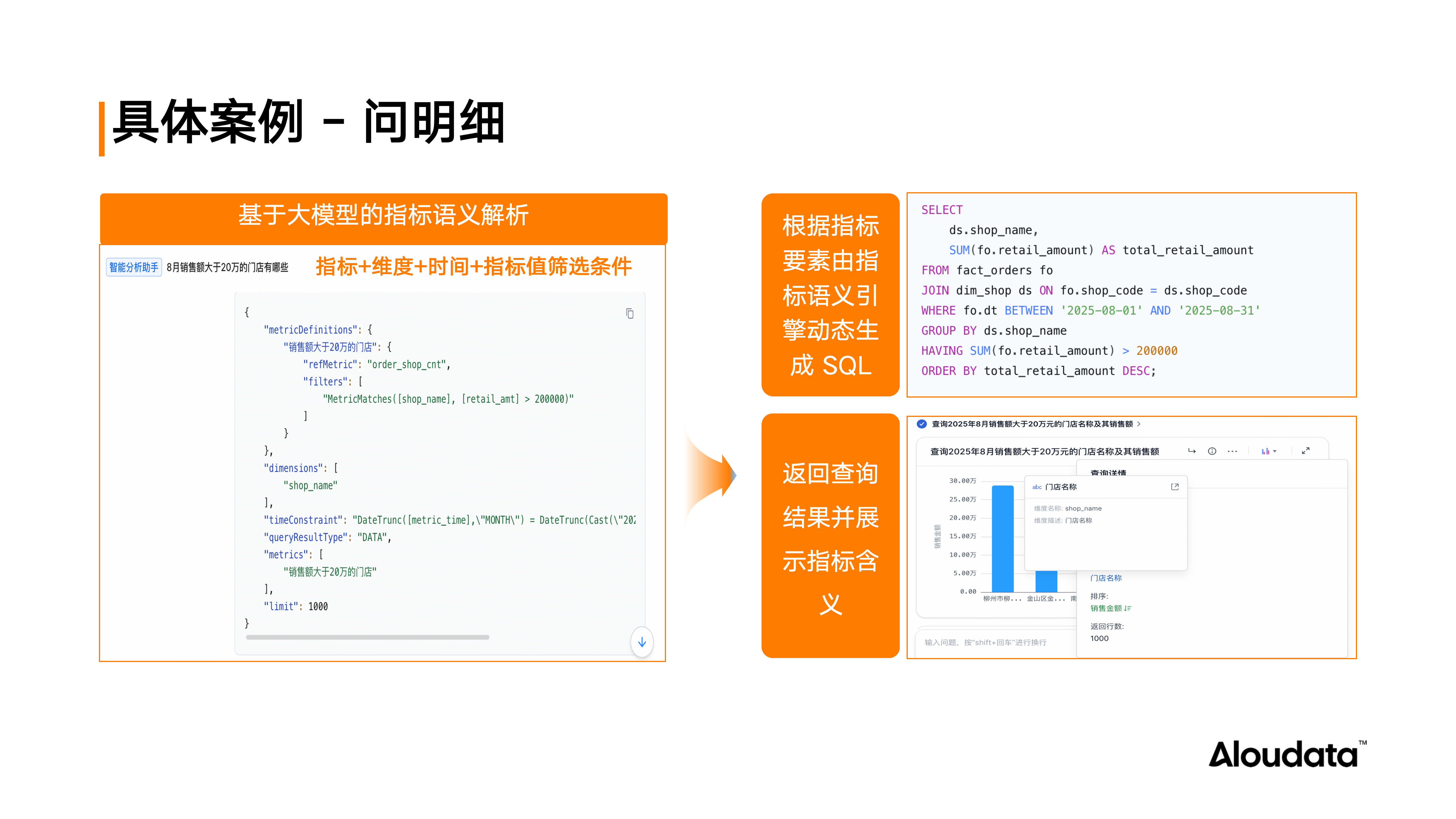Open the three-dot more options menu
The width and height of the screenshot is (1456, 819).
pos(1232,451)
